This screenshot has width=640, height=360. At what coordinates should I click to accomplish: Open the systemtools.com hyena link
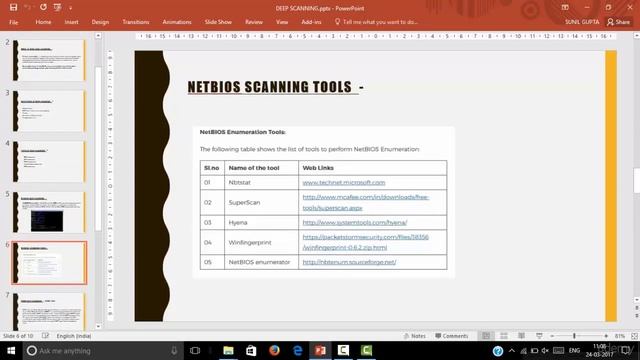tap(355, 222)
